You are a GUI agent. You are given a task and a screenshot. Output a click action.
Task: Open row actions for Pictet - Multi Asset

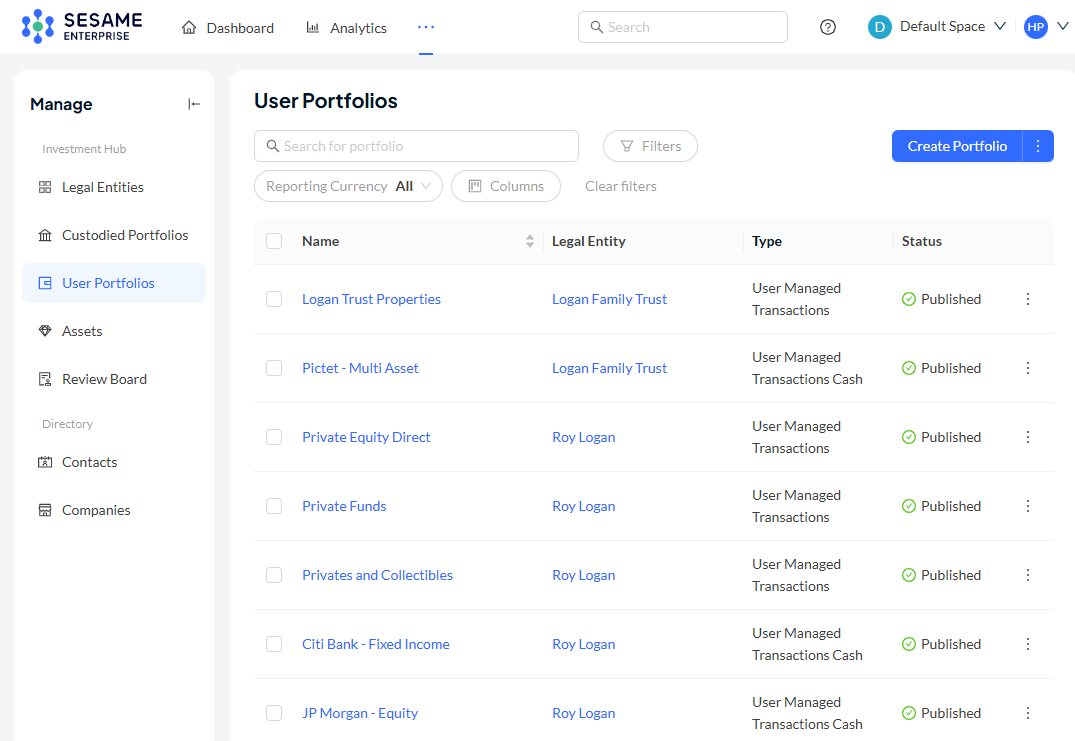(1028, 368)
